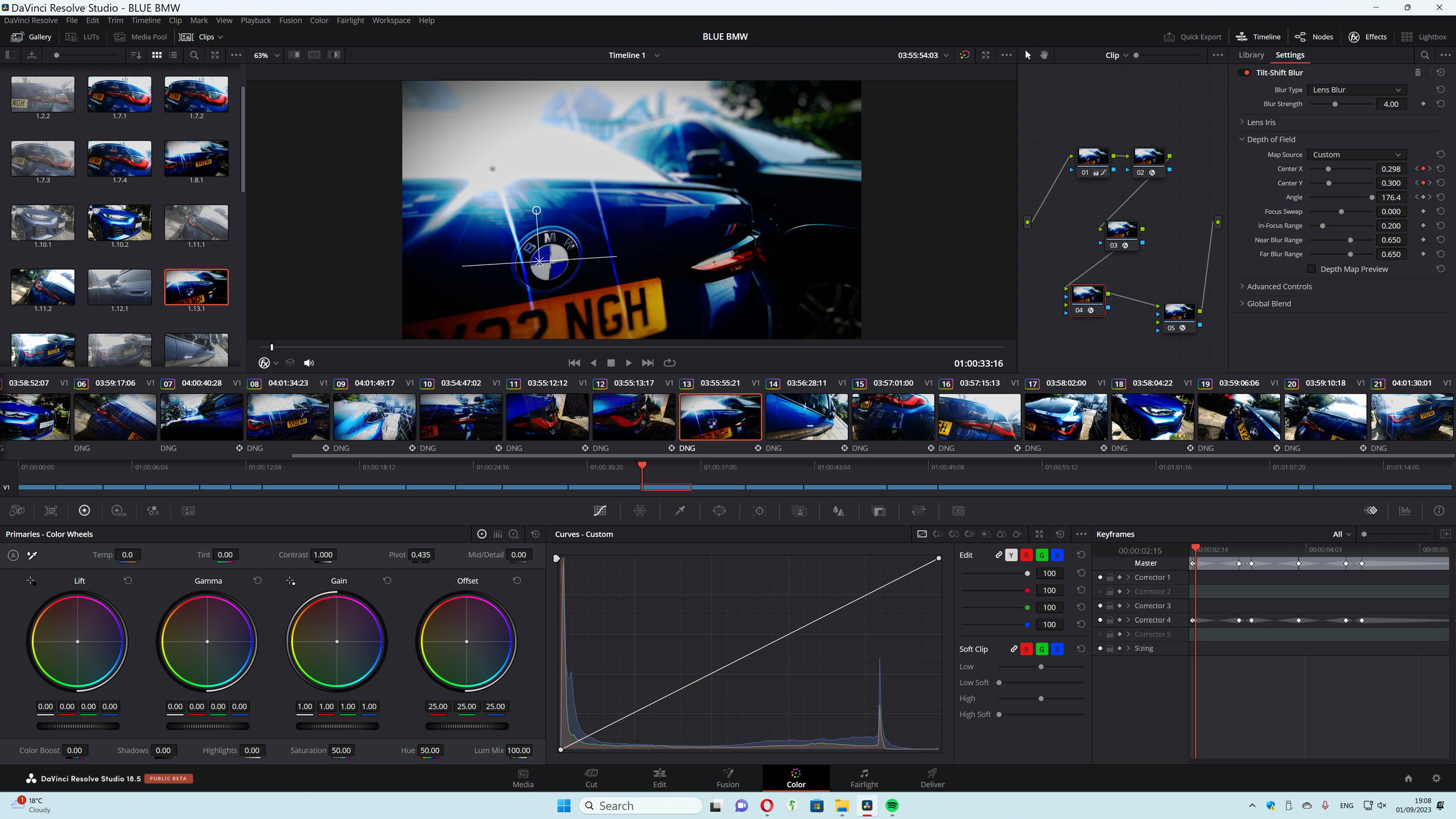Viewport: 1456px width, 819px height.
Task: Show the Scopes panel icon
Action: (x=1405, y=511)
